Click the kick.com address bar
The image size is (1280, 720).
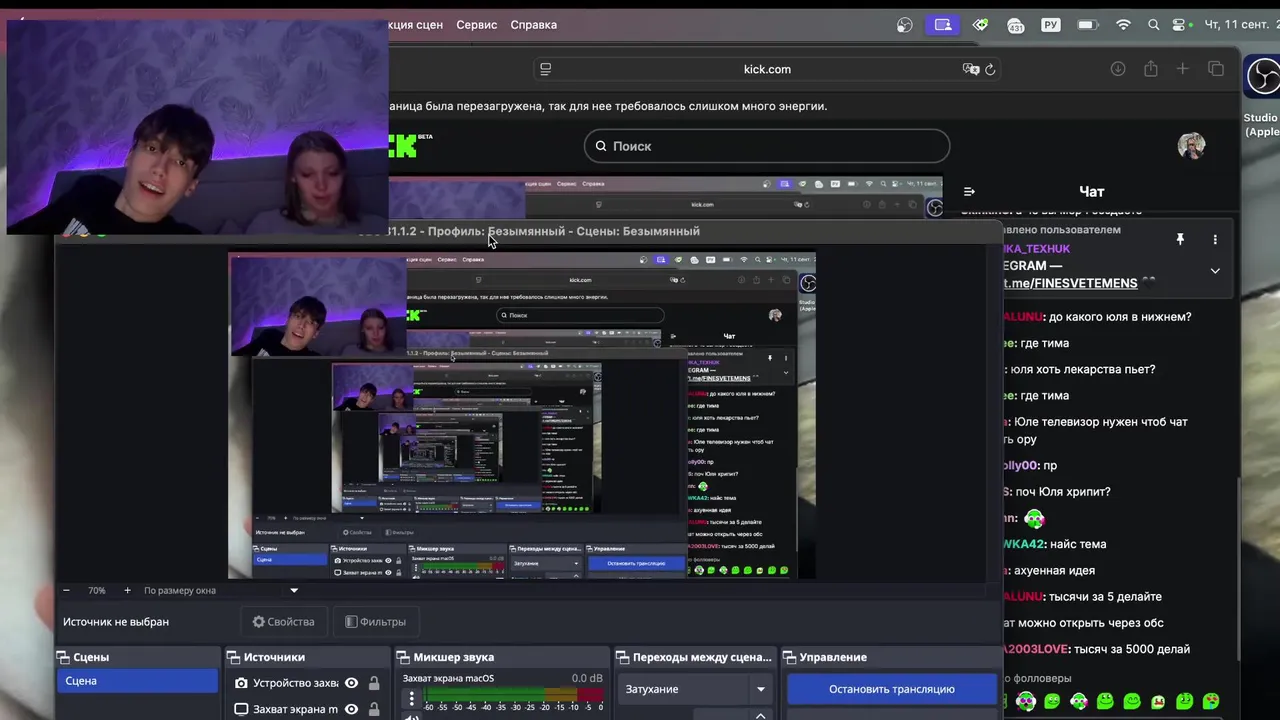pos(767,69)
